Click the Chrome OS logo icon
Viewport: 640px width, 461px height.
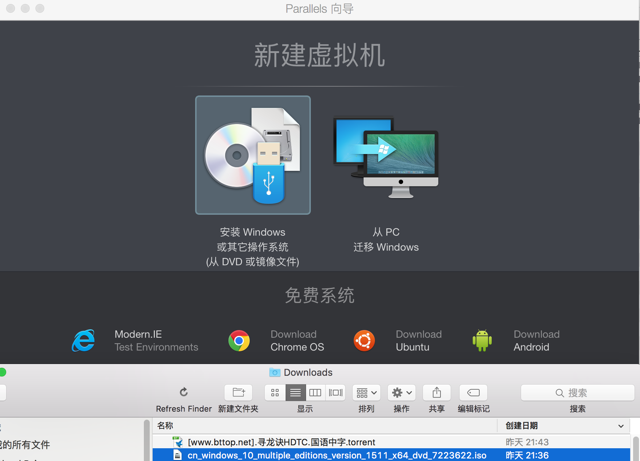click(239, 341)
